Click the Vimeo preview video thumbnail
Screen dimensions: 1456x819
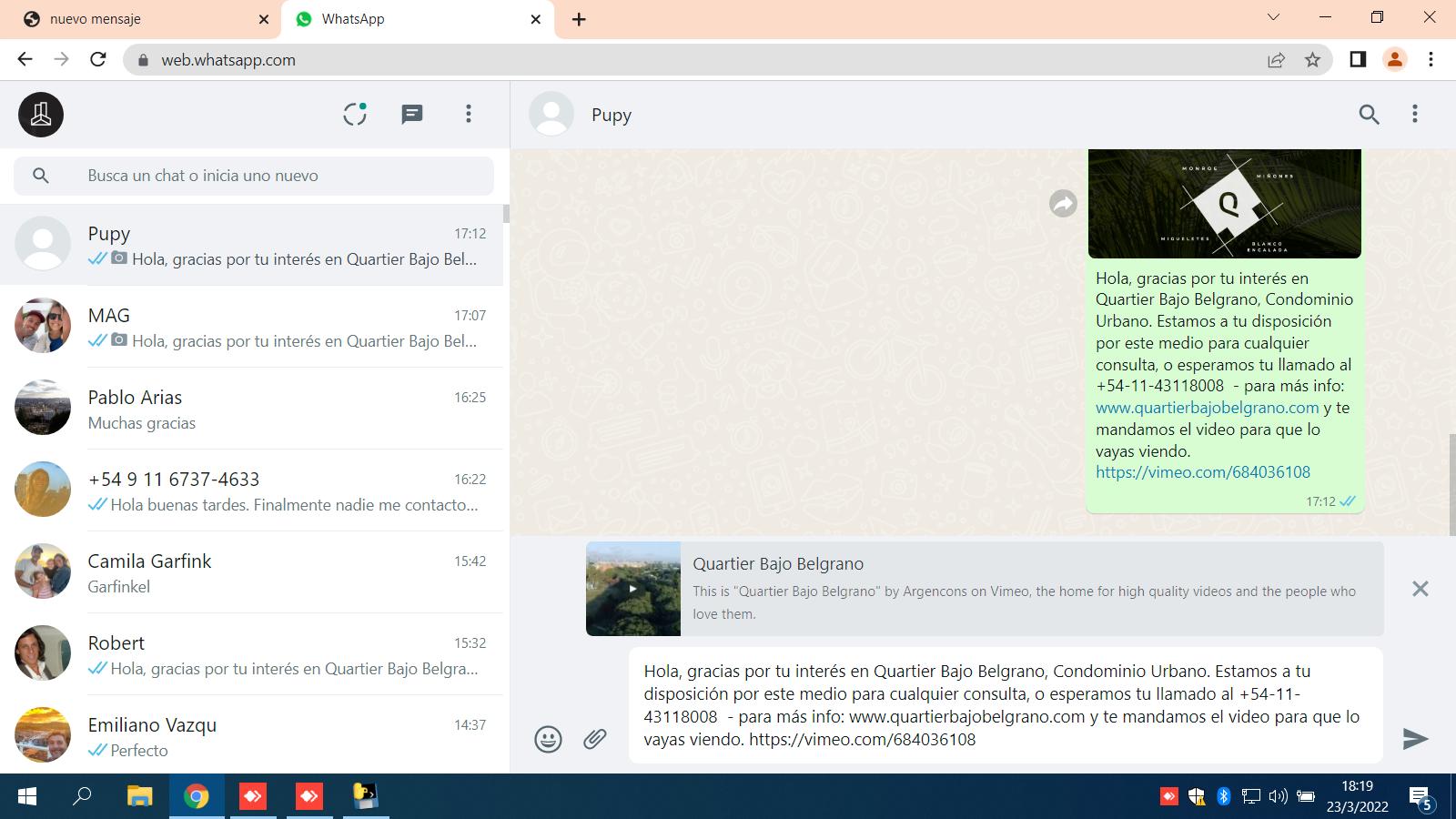coord(633,589)
